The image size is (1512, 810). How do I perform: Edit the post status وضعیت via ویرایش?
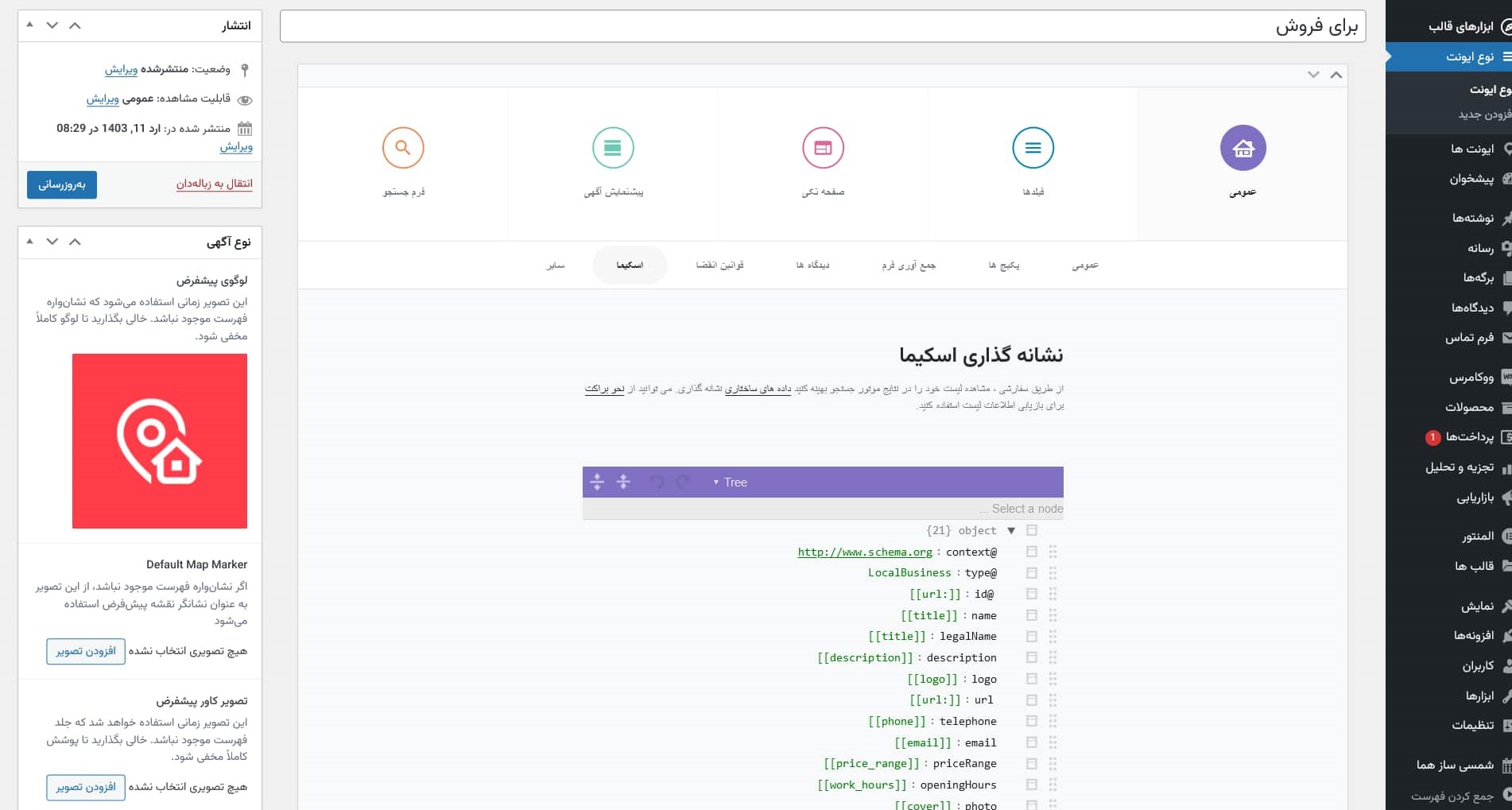(x=121, y=69)
